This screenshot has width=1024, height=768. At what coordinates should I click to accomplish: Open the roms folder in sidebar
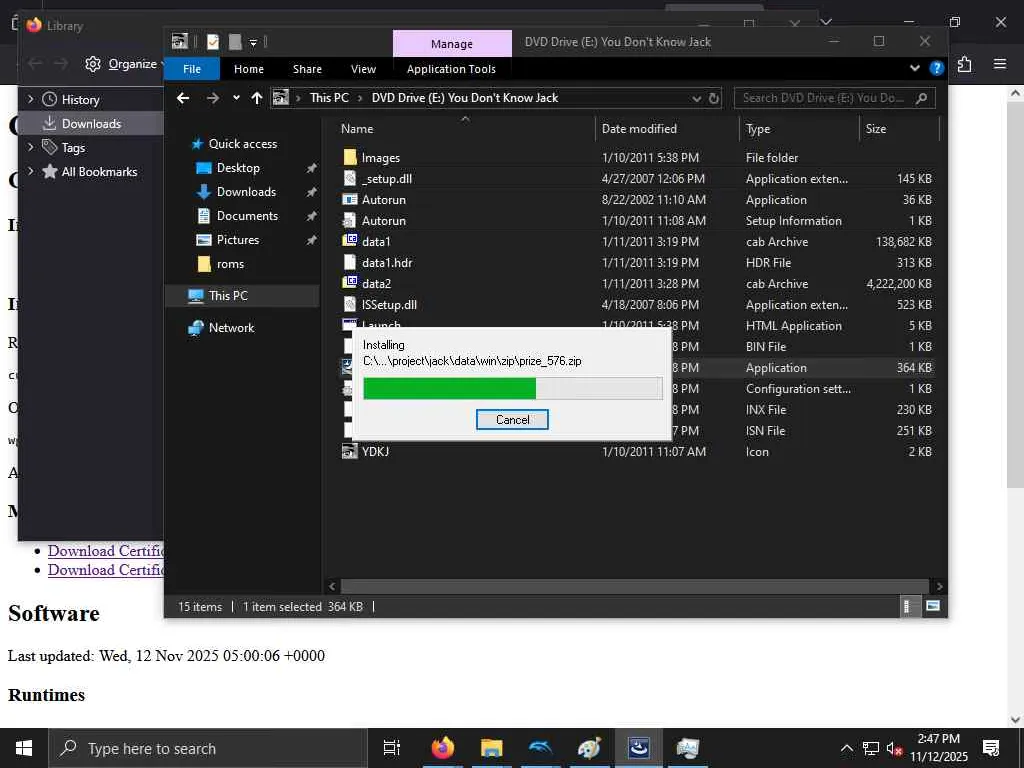230,264
